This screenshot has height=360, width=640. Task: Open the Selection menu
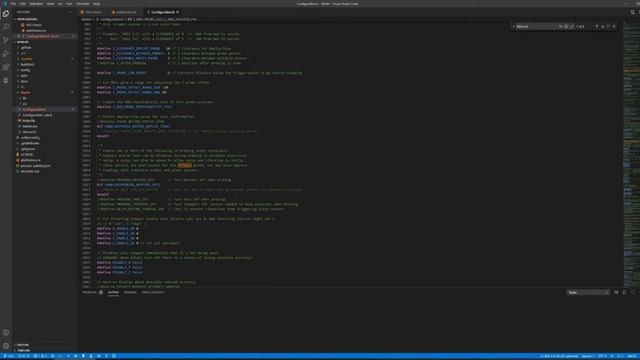coord(36,4)
